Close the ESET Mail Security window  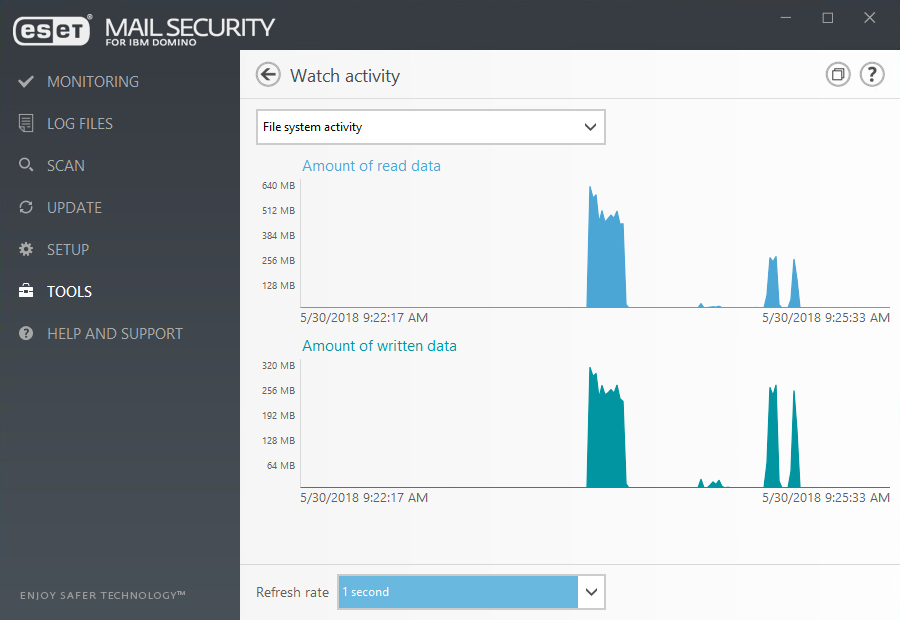pos(870,18)
